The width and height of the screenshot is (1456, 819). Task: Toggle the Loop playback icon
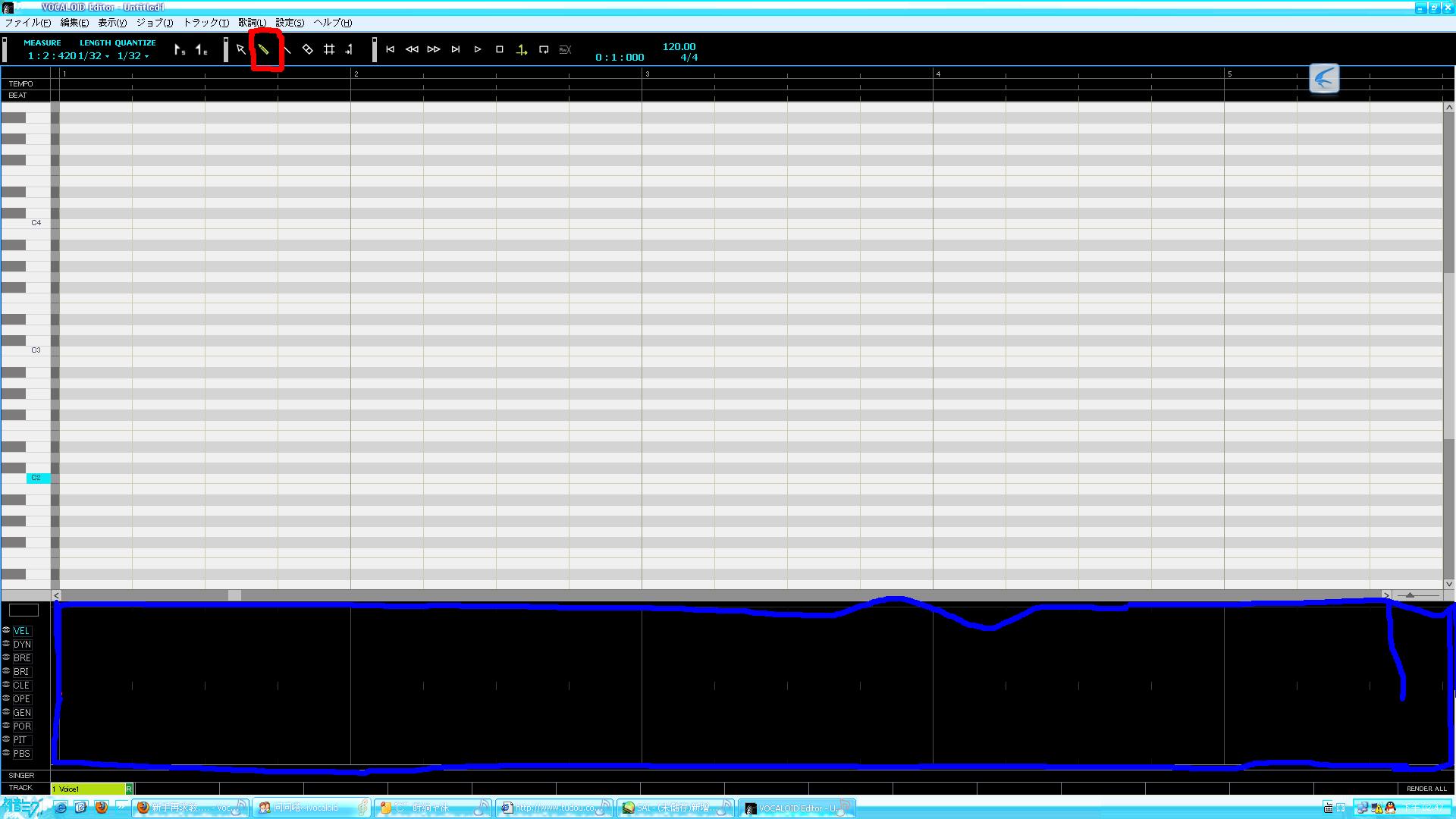pyautogui.click(x=544, y=50)
